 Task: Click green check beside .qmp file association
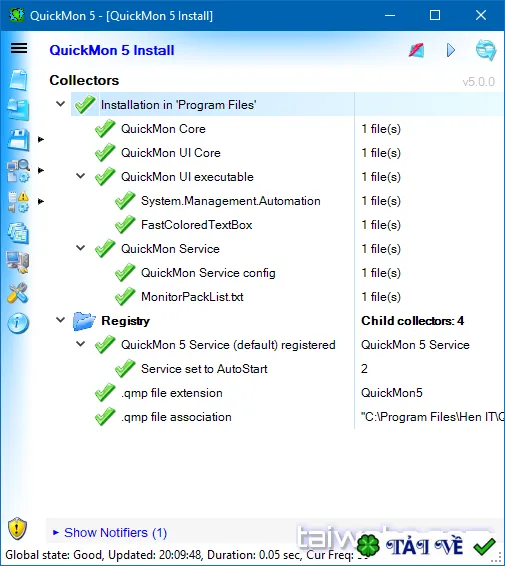tap(105, 417)
